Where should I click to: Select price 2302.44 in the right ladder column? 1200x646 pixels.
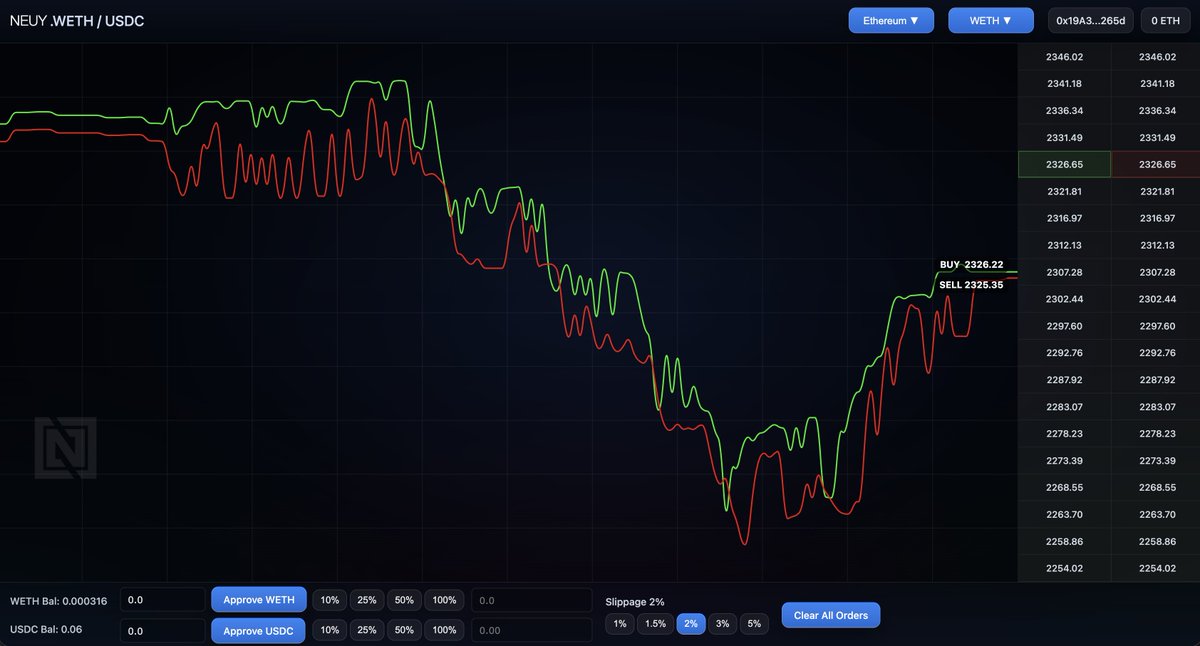(x=1157, y=299)
